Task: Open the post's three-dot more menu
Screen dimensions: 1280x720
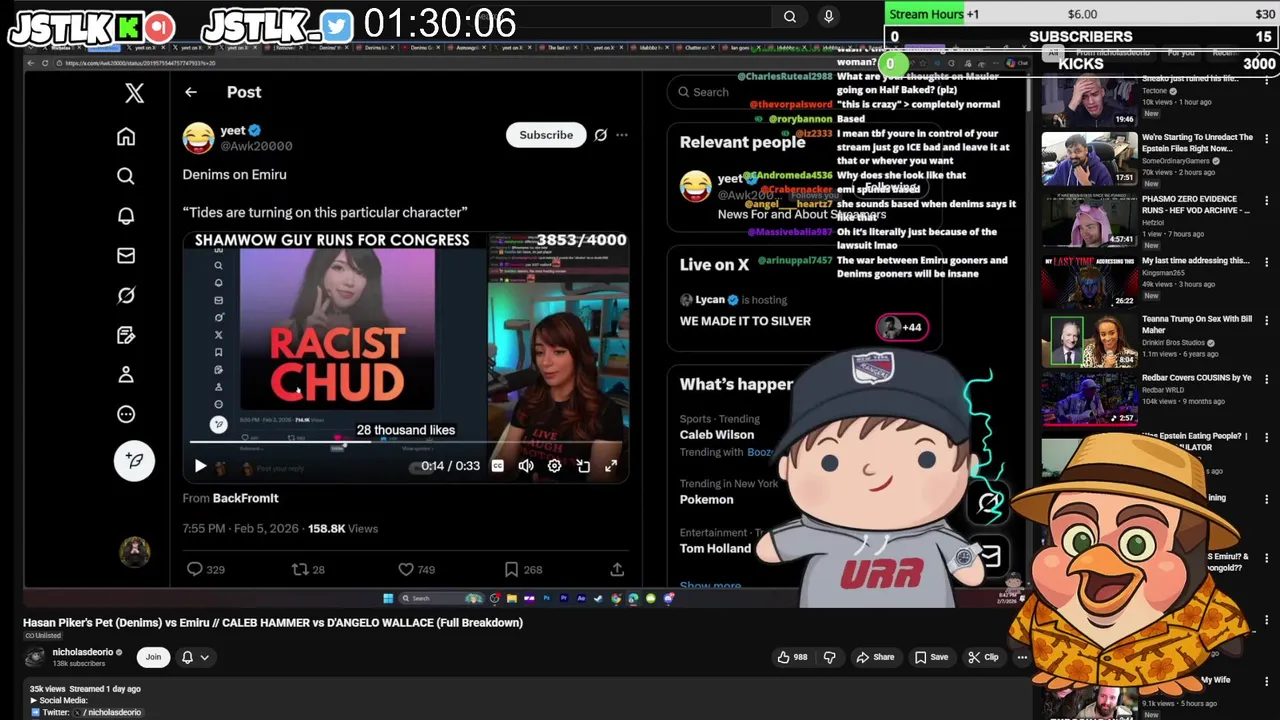Action: tap(622, 135)
